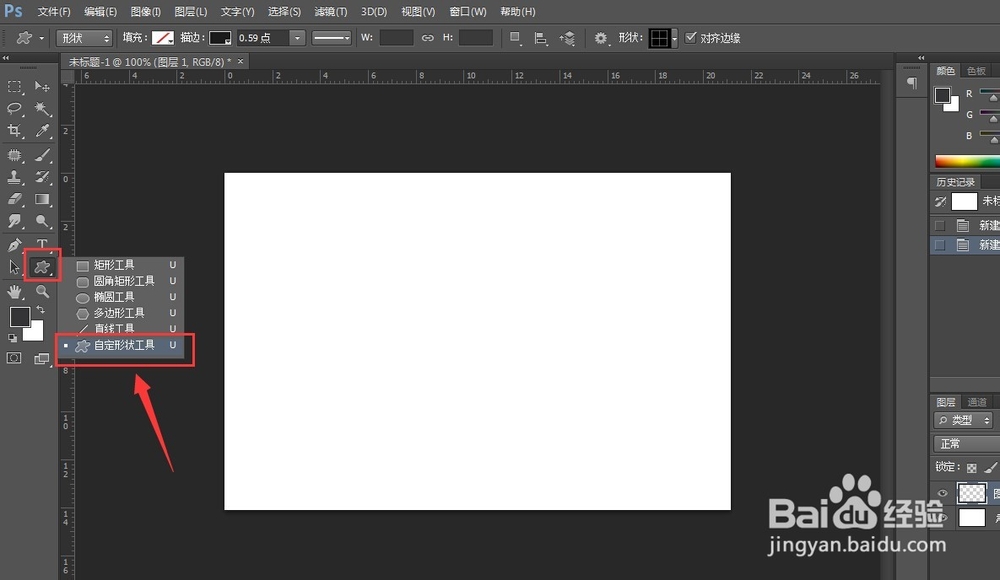
Task: Toggle visibility of the 图层 1 layer
Action: [x=942, y=493]
